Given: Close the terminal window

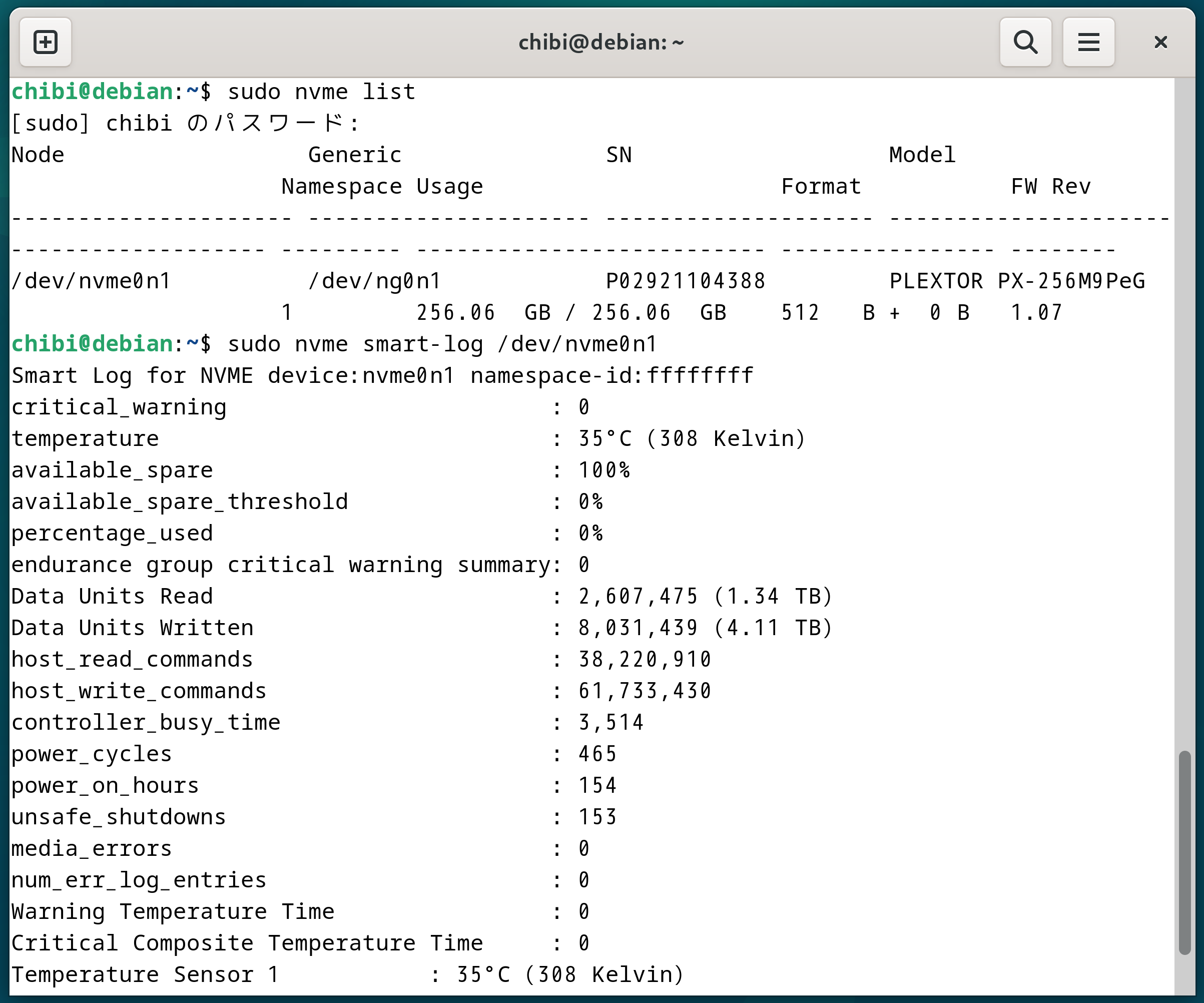Looking at the screenshot, I should click(x=1160, y=43).
